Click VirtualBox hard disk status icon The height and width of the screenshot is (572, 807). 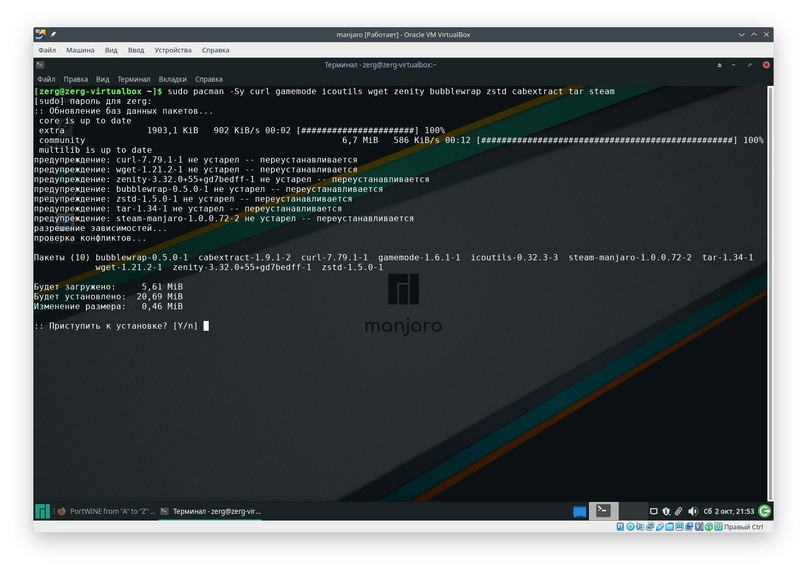coord(620,527)
